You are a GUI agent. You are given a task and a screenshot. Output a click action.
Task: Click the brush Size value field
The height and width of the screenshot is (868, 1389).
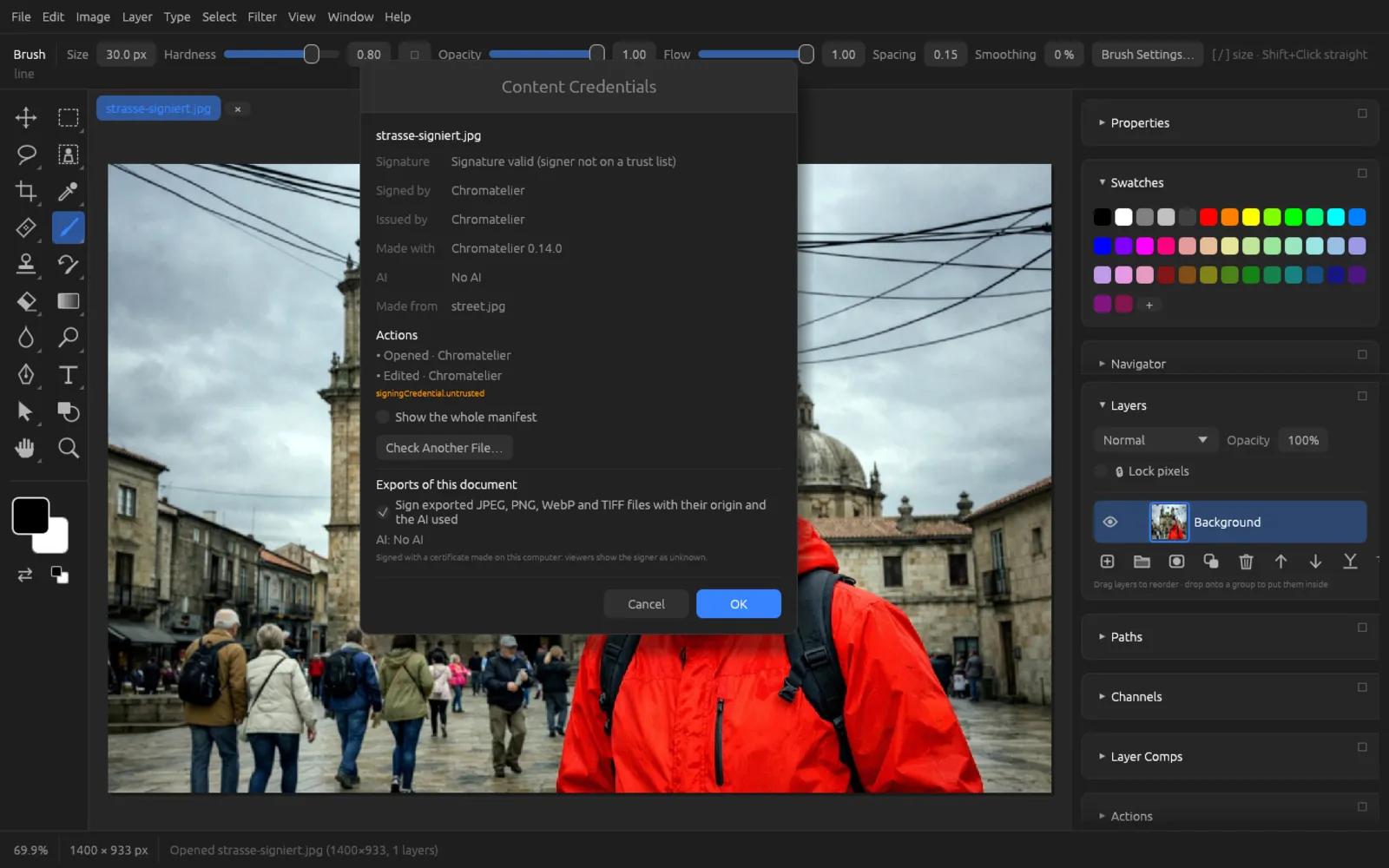126,55
